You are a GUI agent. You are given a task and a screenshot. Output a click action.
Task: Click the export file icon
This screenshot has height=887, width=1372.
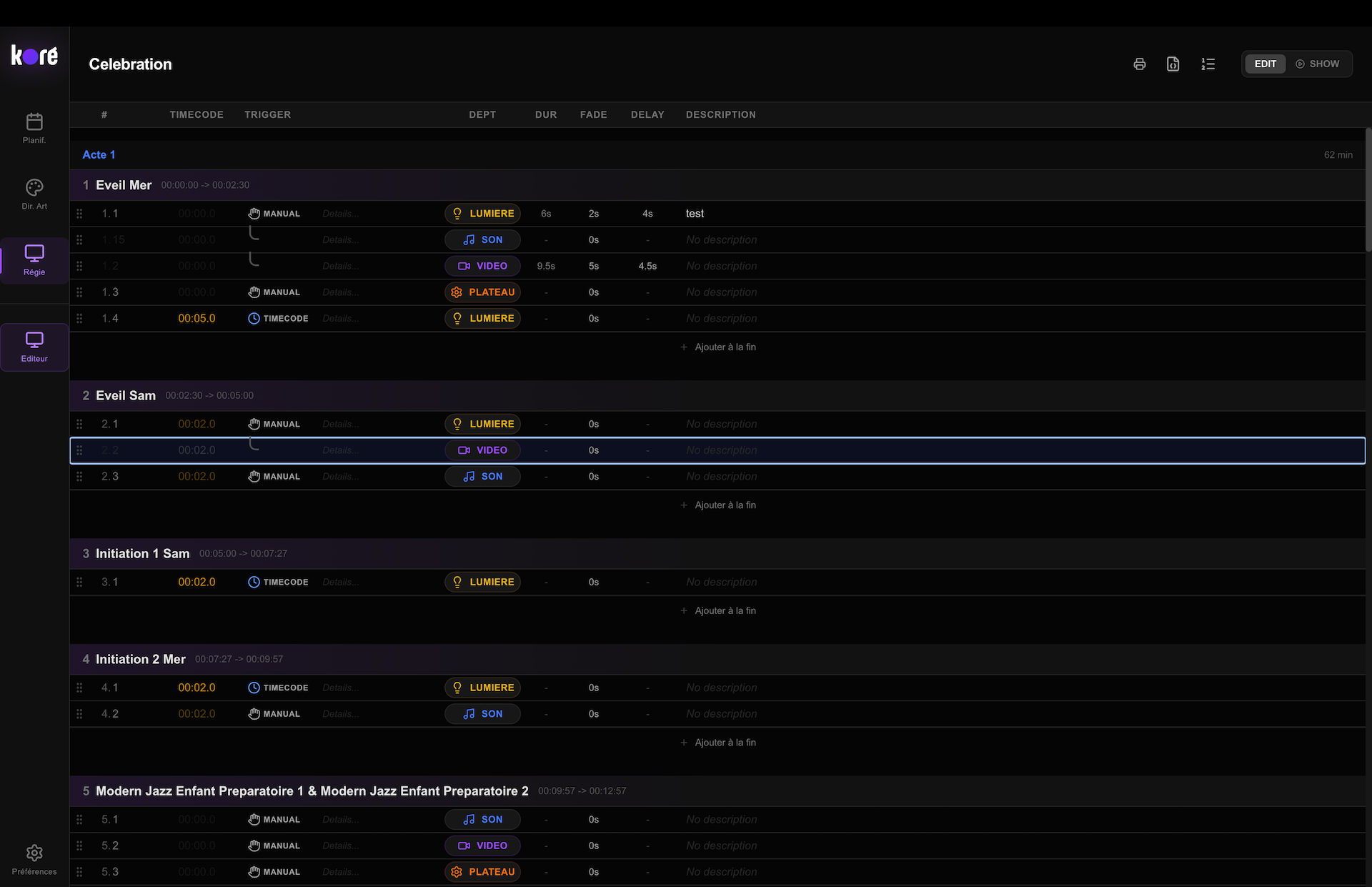pyautogui.click(x=1173, y=64)
